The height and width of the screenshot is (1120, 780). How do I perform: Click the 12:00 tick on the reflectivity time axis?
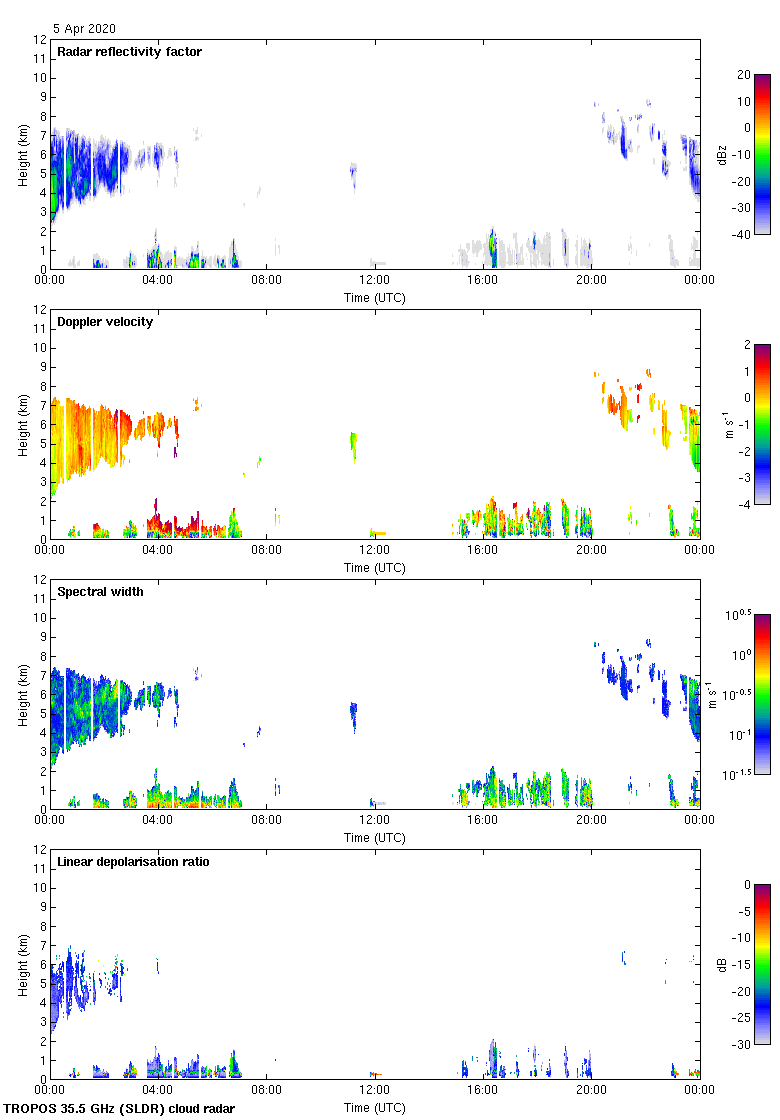click(x=375, y=281)
